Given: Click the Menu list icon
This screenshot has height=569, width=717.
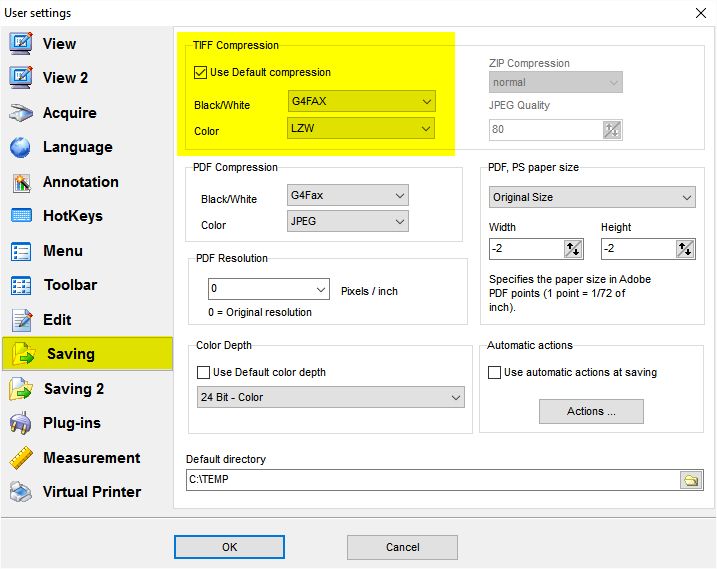Looking at the screenshot, I should point(21,251).
